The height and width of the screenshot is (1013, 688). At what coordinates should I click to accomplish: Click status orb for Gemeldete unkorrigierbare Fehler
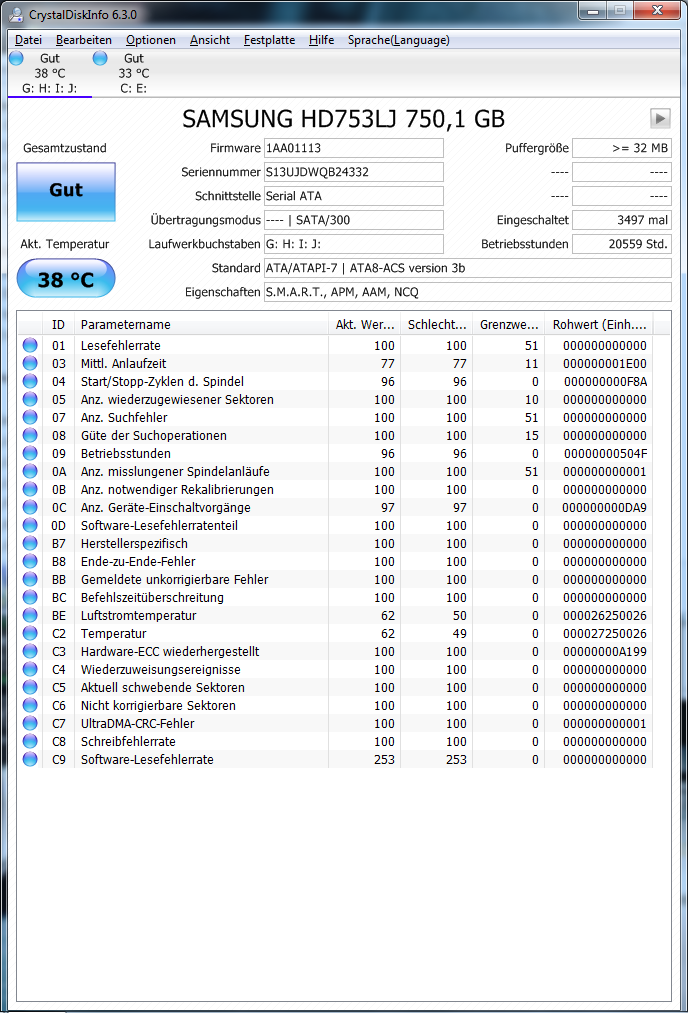click(30, 580)
